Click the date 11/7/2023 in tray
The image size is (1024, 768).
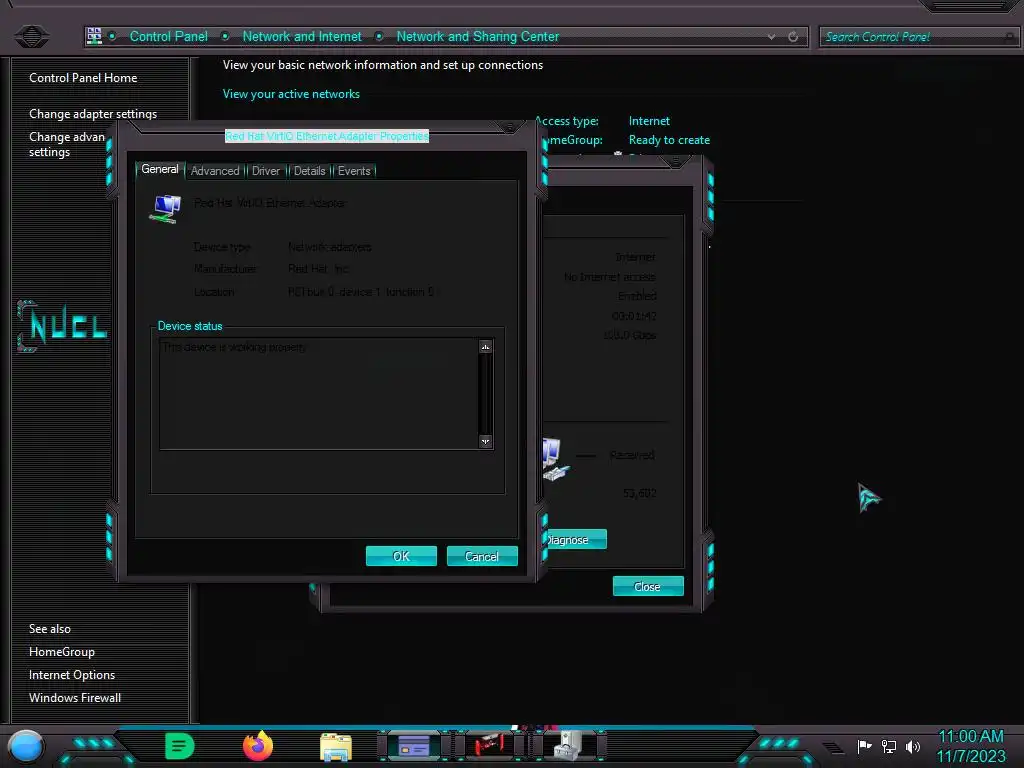click(971, 756)
